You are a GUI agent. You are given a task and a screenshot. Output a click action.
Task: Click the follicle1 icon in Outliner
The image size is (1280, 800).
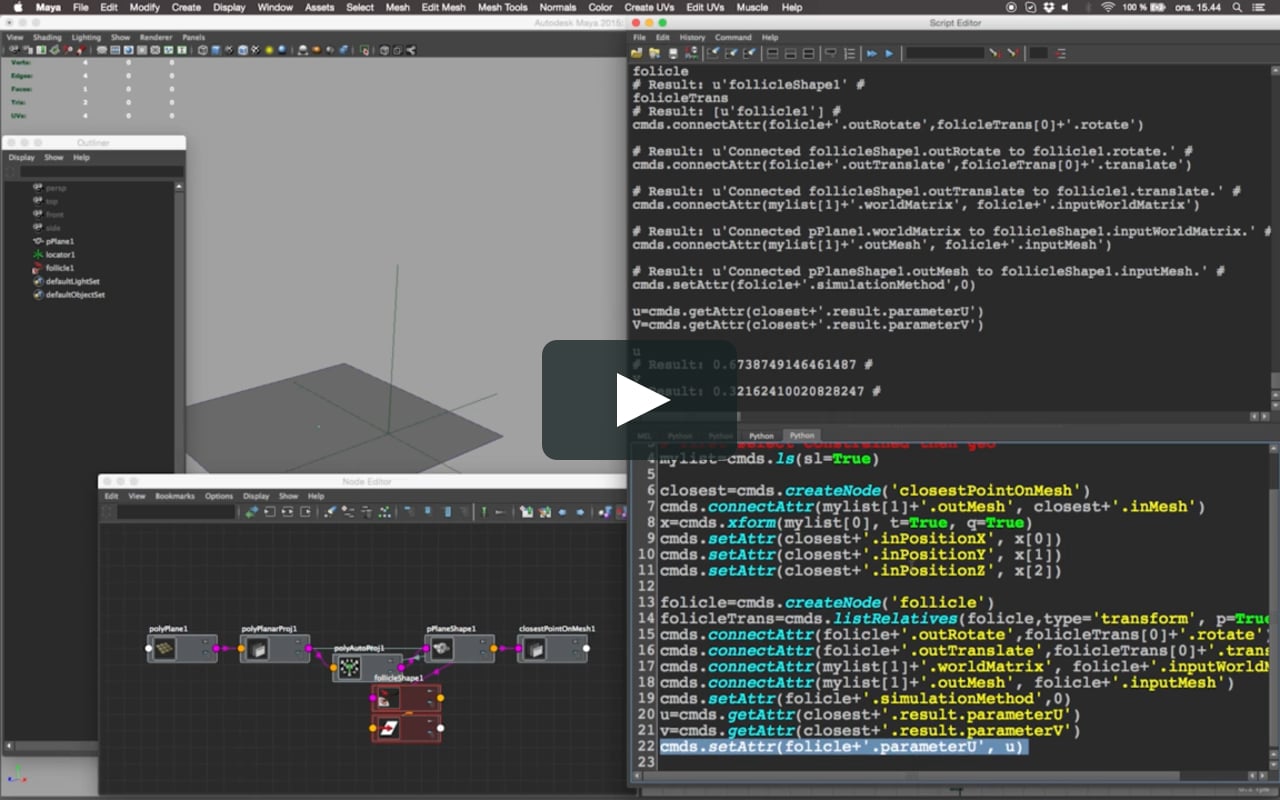click(38, 268)
